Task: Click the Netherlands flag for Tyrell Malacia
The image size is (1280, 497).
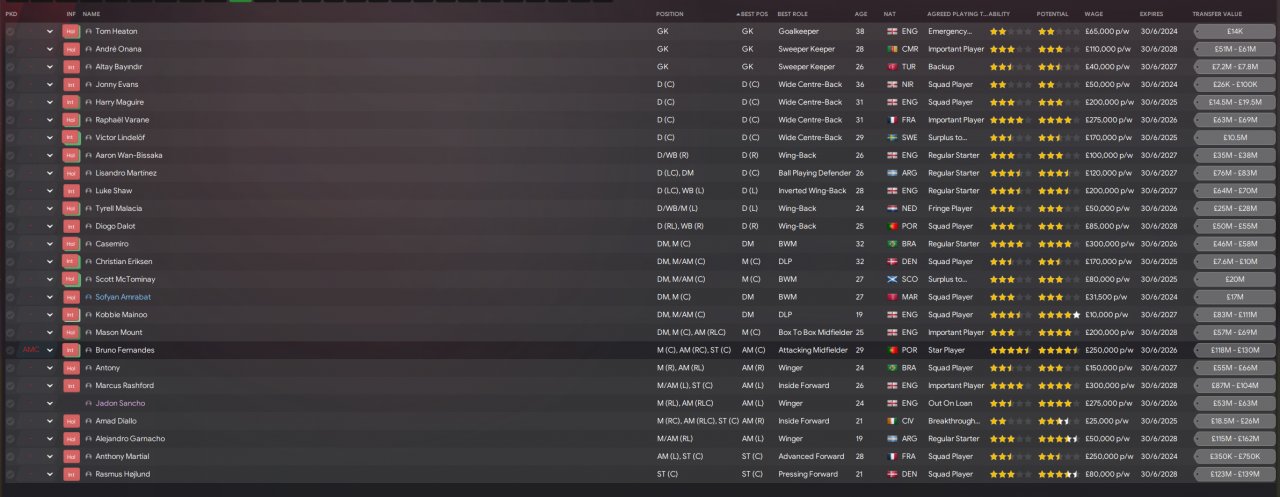Action: click(891, 208)
